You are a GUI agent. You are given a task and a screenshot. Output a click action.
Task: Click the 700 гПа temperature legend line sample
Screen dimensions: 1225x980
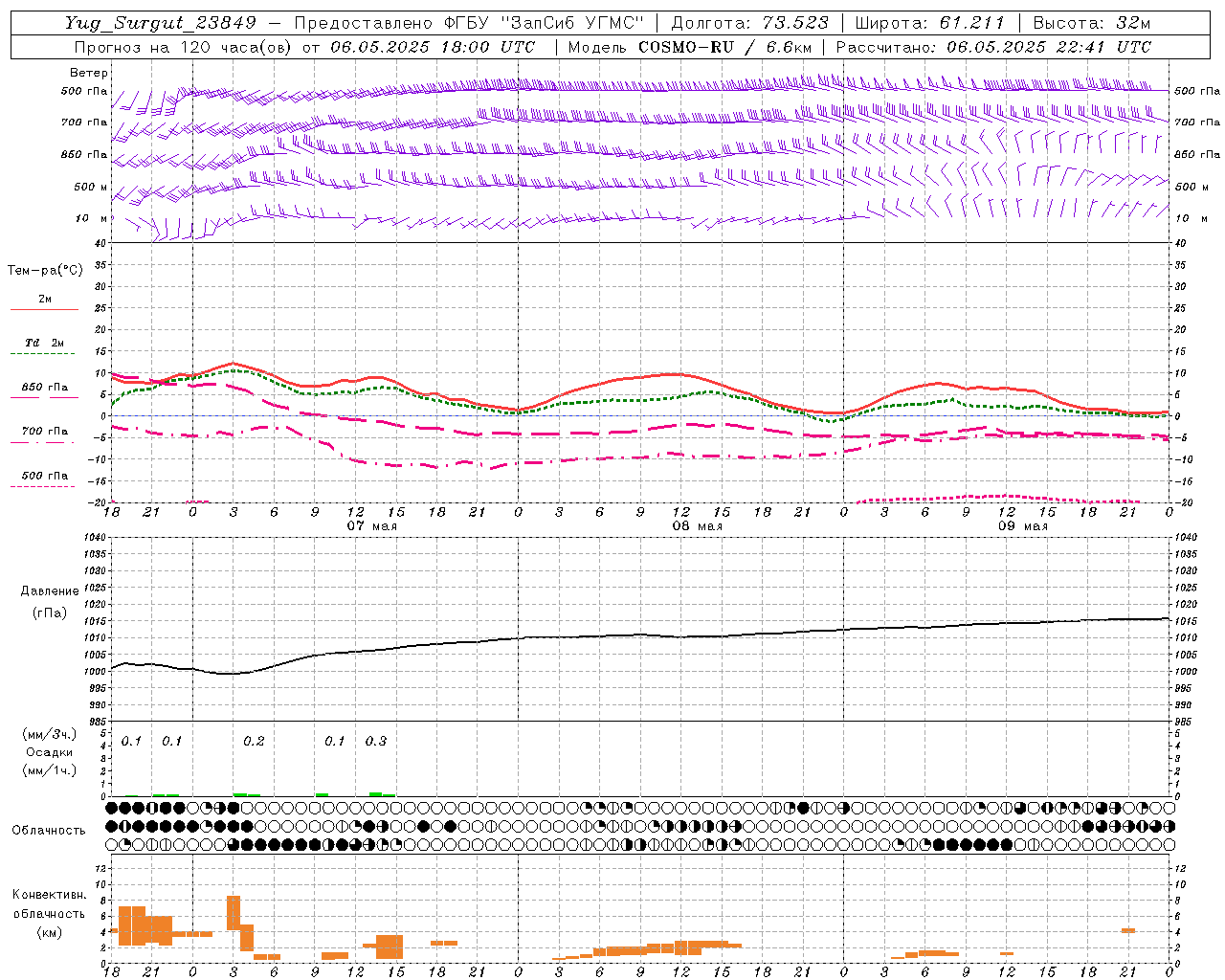(42, 443)
